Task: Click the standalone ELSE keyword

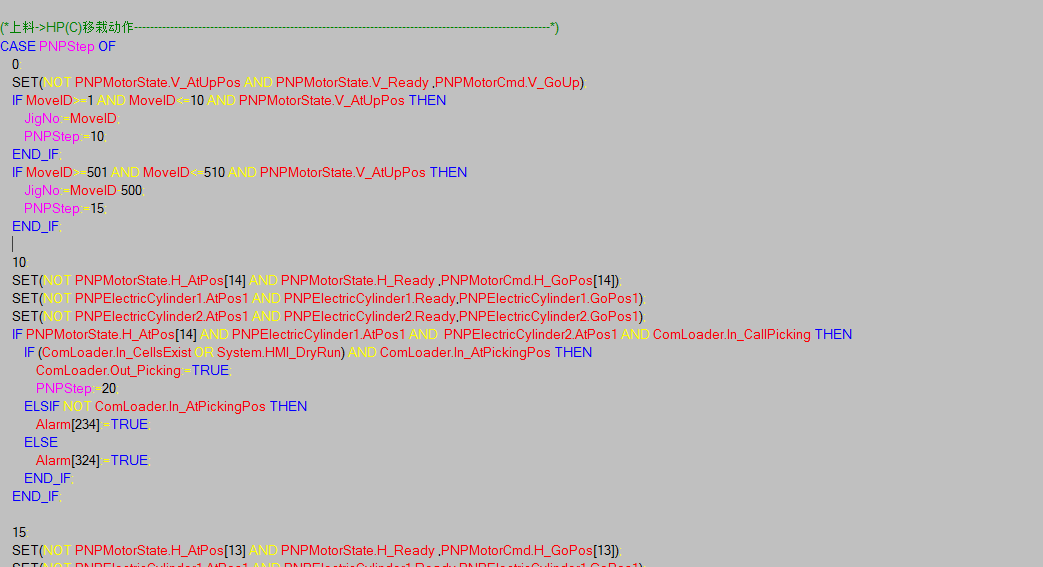Action: point(41,442)
